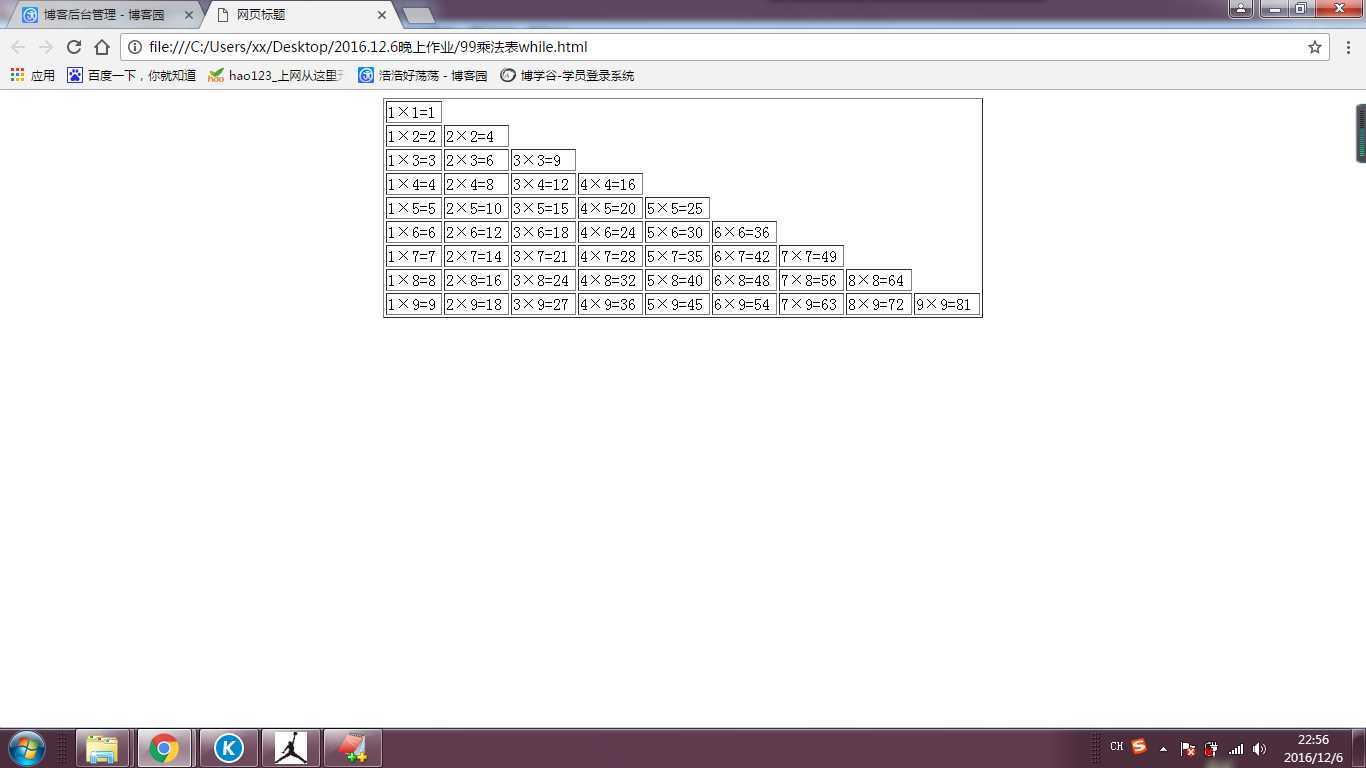Click the Action Center flag icon
This screenshot has width=1366, height=768.
click(1188, 748)
